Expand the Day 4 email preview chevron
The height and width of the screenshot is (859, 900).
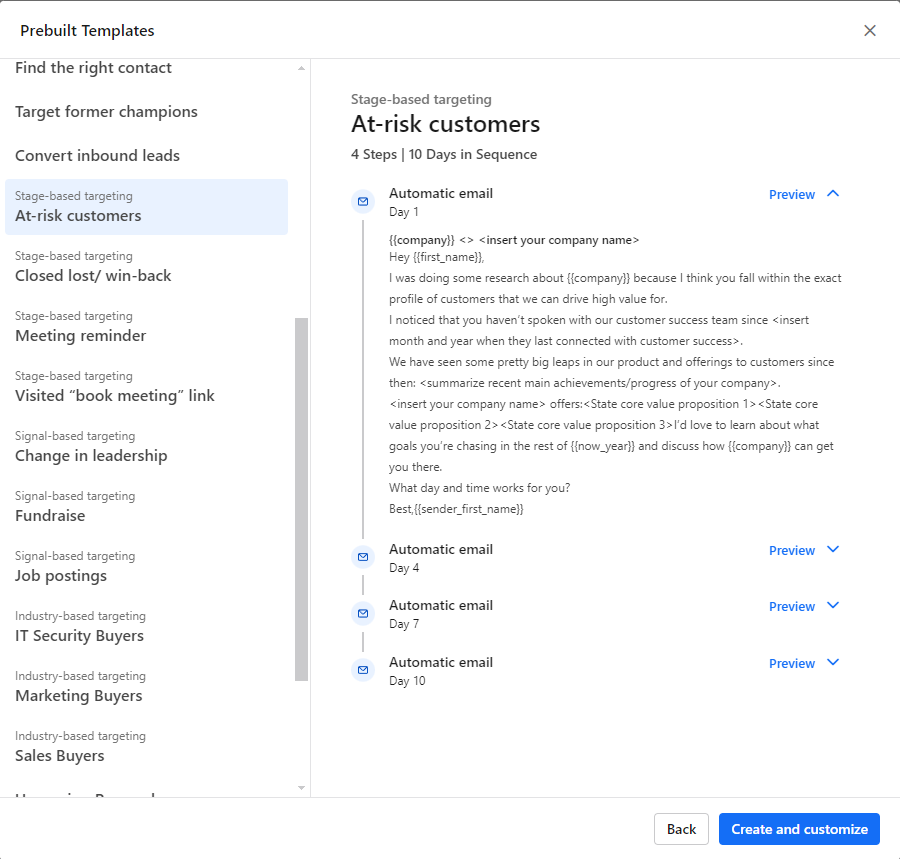(834, 550)
